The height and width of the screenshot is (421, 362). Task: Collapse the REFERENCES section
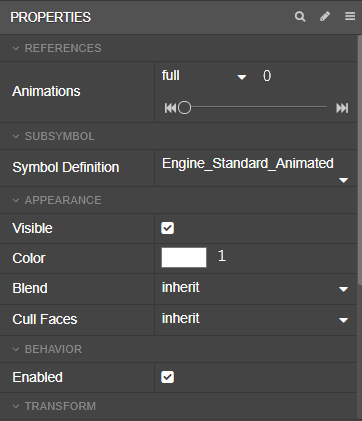click(x=16, y=48)
